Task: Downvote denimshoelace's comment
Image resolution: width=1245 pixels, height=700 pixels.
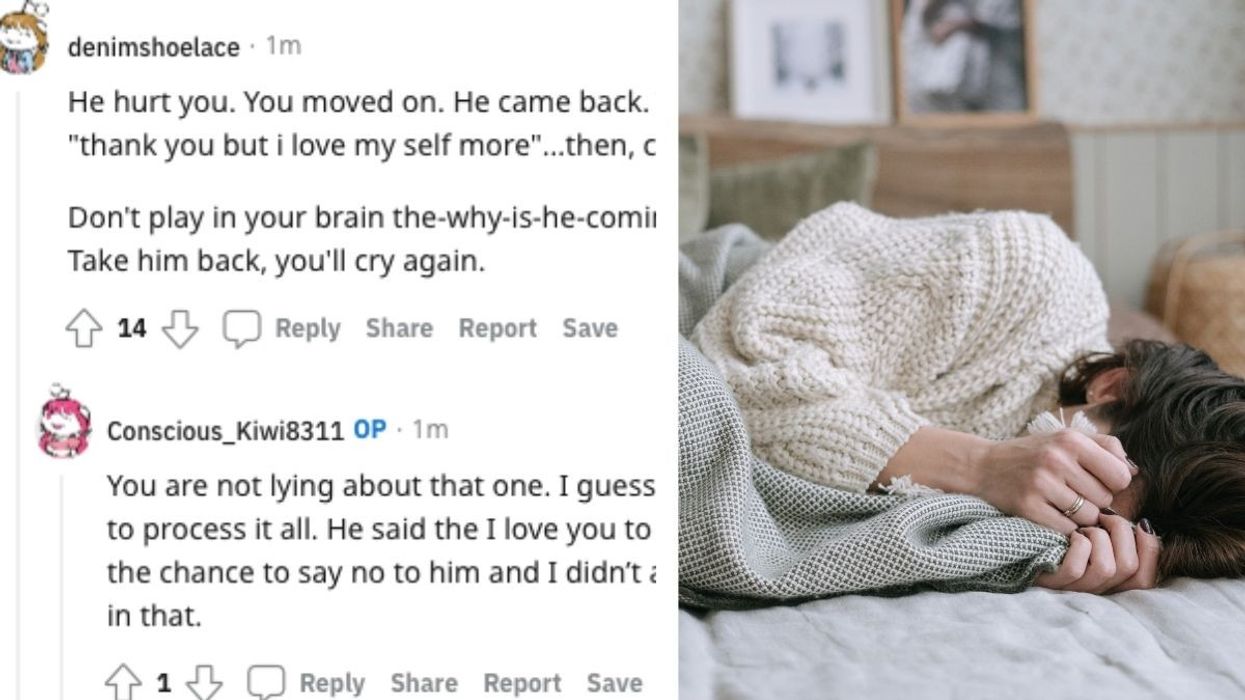Action: click(x=178, y=327)
